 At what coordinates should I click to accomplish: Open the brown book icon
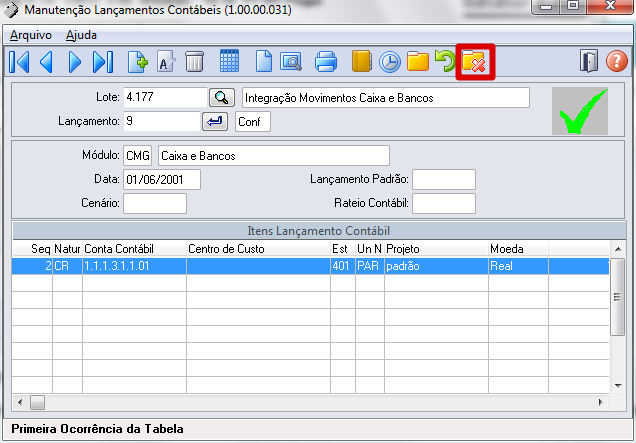click(361, 61)
